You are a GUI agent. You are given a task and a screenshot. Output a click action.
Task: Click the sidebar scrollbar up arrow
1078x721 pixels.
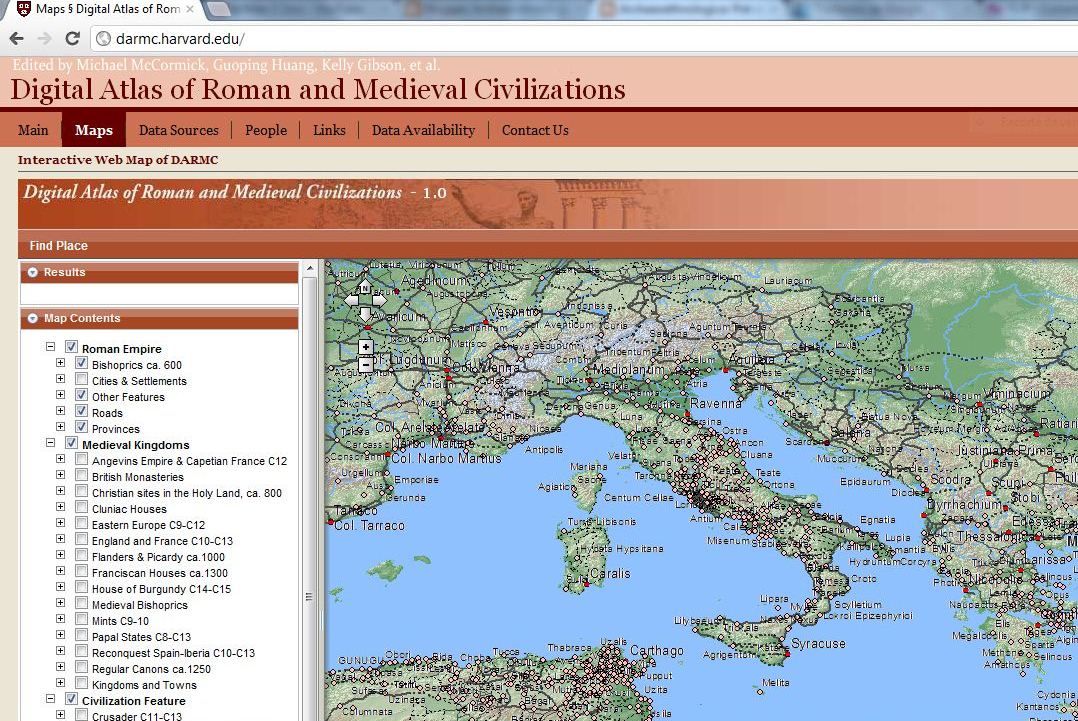pos(309,267)
